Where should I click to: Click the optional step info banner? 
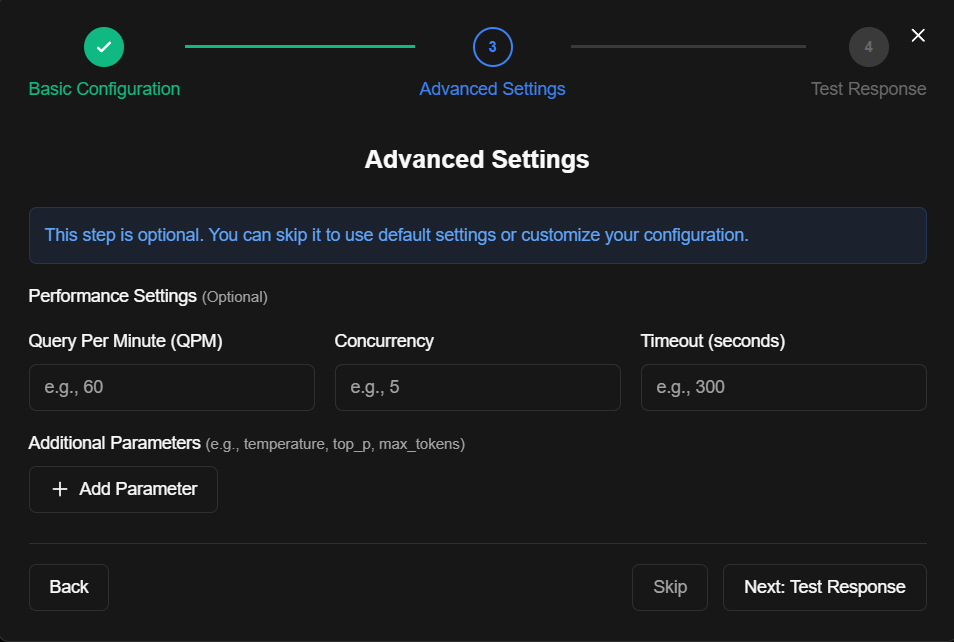click(477, 235)
